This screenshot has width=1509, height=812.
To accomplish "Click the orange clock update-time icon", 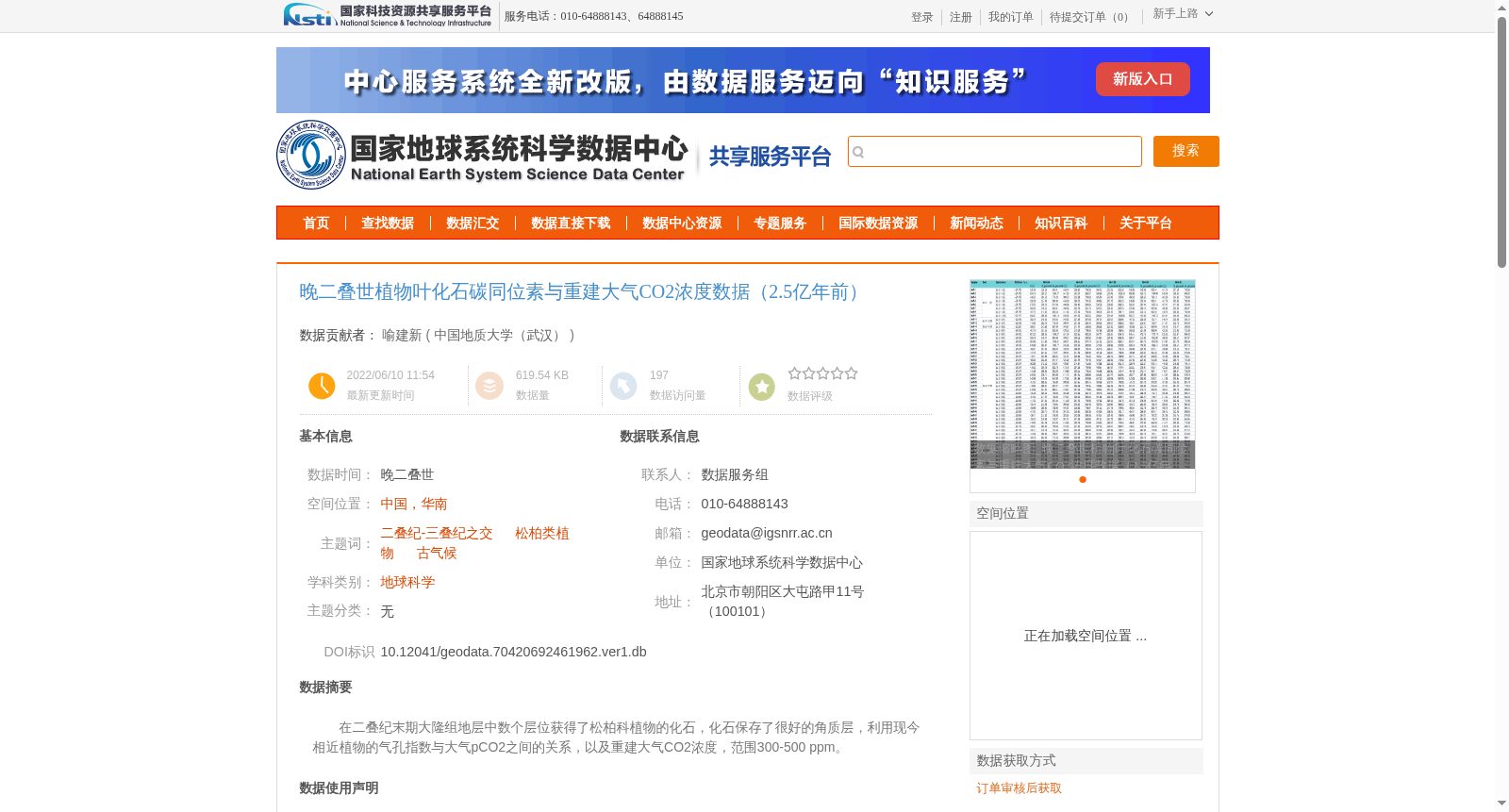I will (x=322, y=386).
